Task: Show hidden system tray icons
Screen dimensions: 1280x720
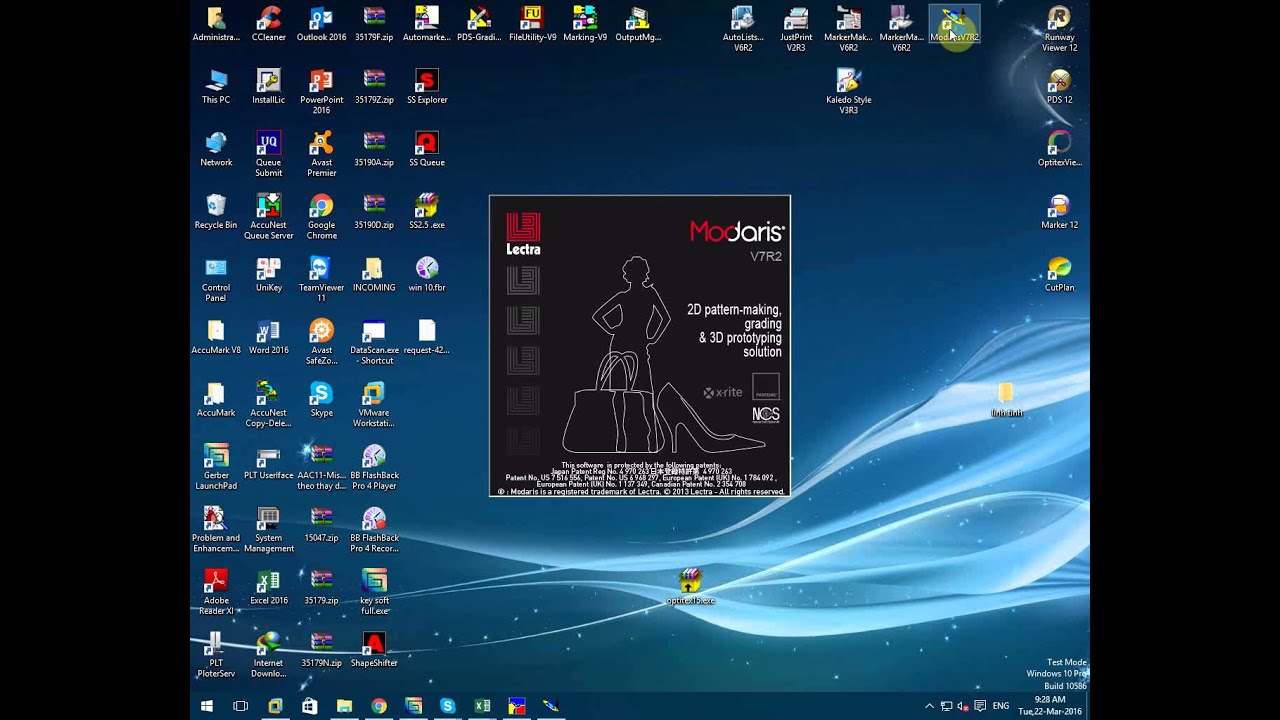Action: click(929, 706)
